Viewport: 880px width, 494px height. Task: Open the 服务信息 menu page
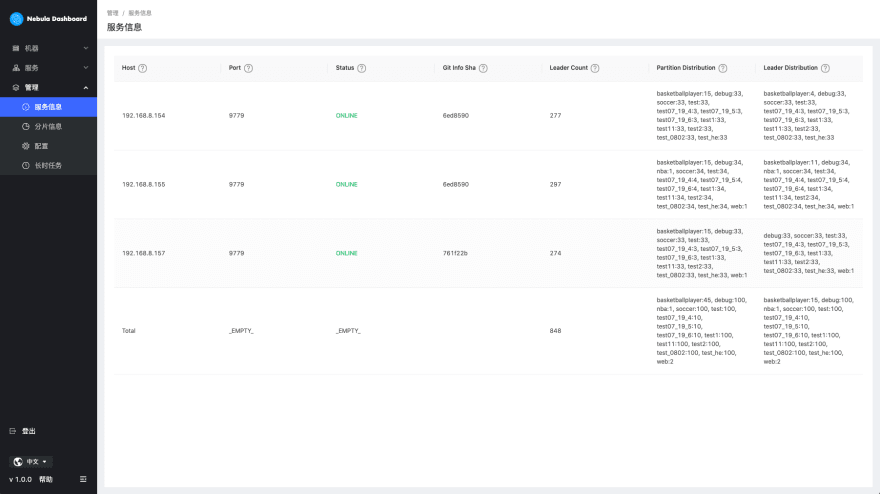(48, 107)
